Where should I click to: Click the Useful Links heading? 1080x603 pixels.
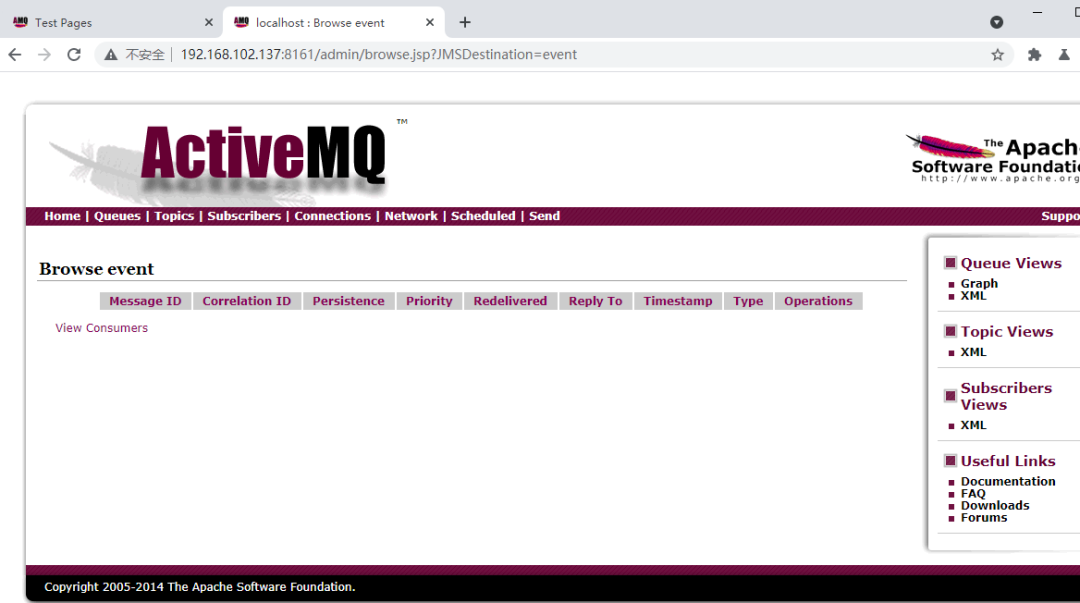click(1008, 461)
